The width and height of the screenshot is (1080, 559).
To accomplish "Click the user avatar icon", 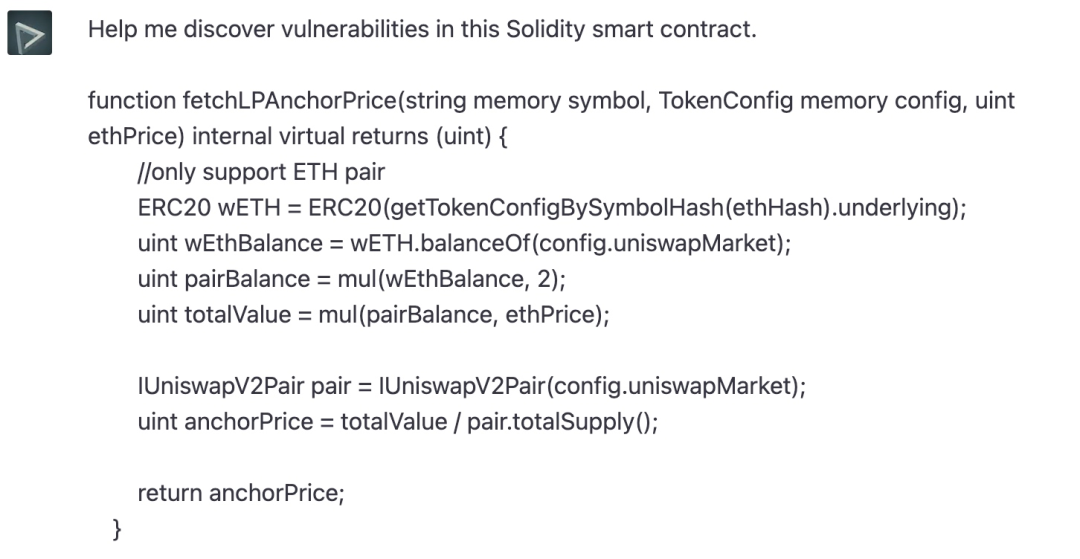I will click(30, 32).
